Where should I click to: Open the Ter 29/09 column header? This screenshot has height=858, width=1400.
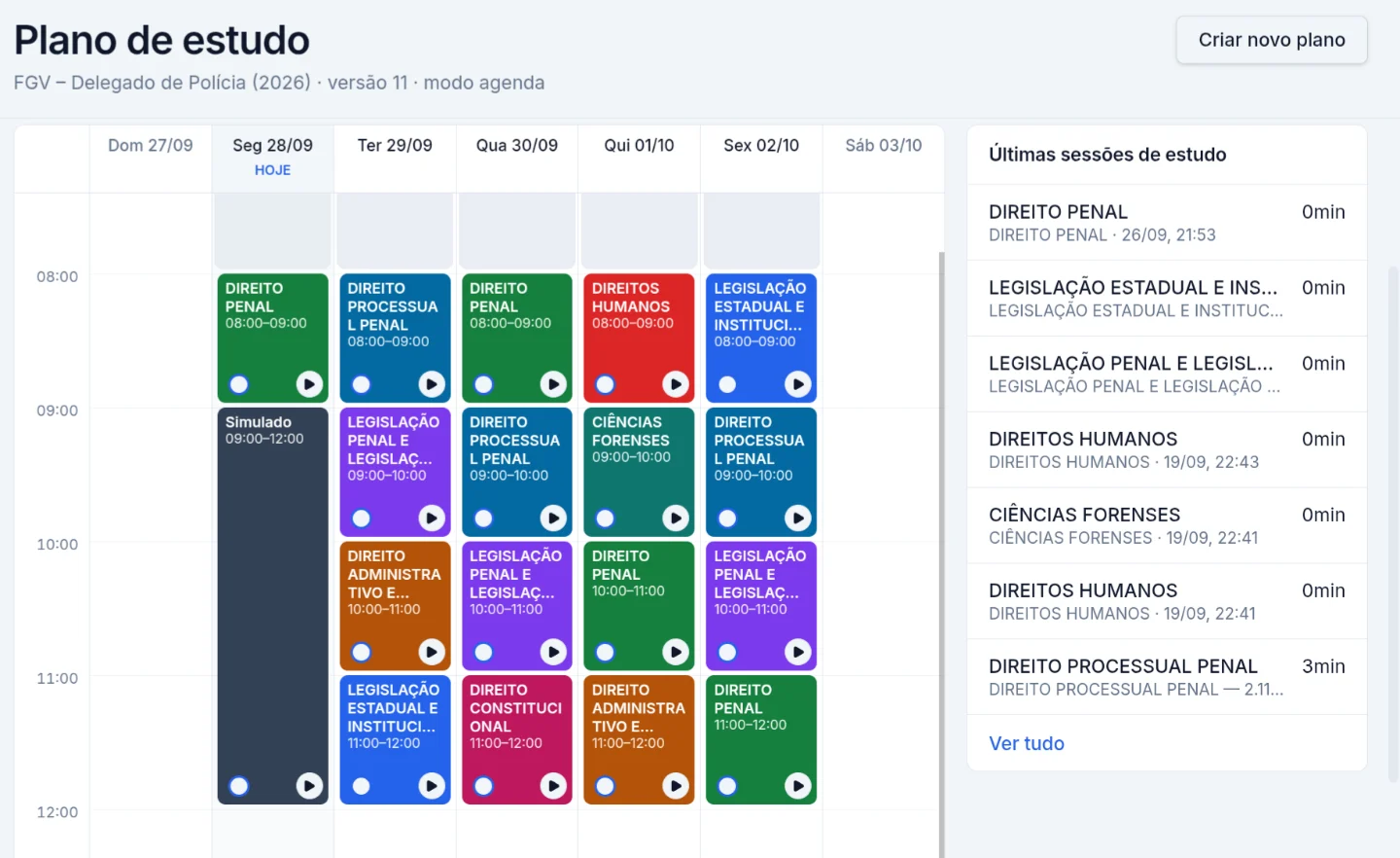click(395, 159)
